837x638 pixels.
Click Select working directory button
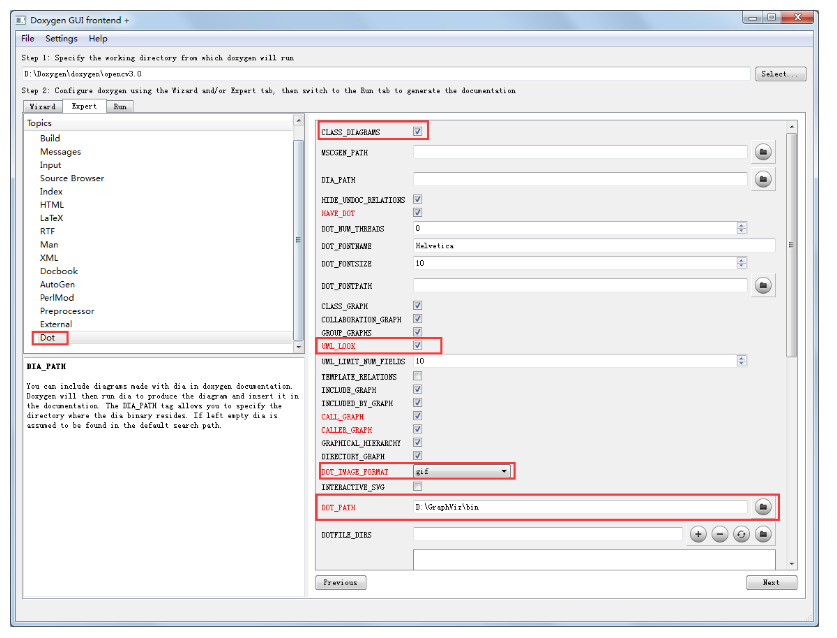(x=780, y=74)
